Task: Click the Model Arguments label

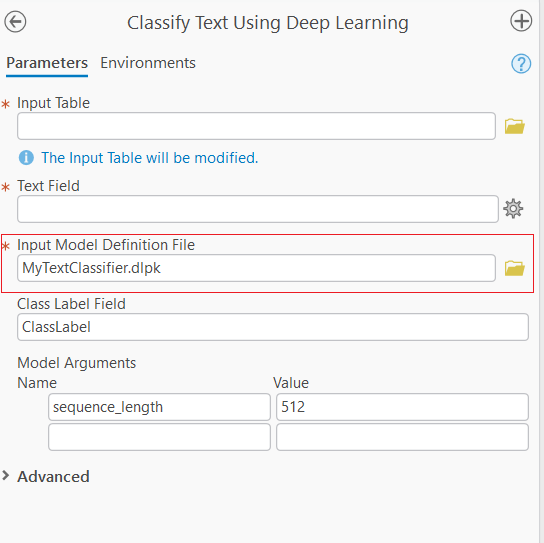Action: (76, 363)
